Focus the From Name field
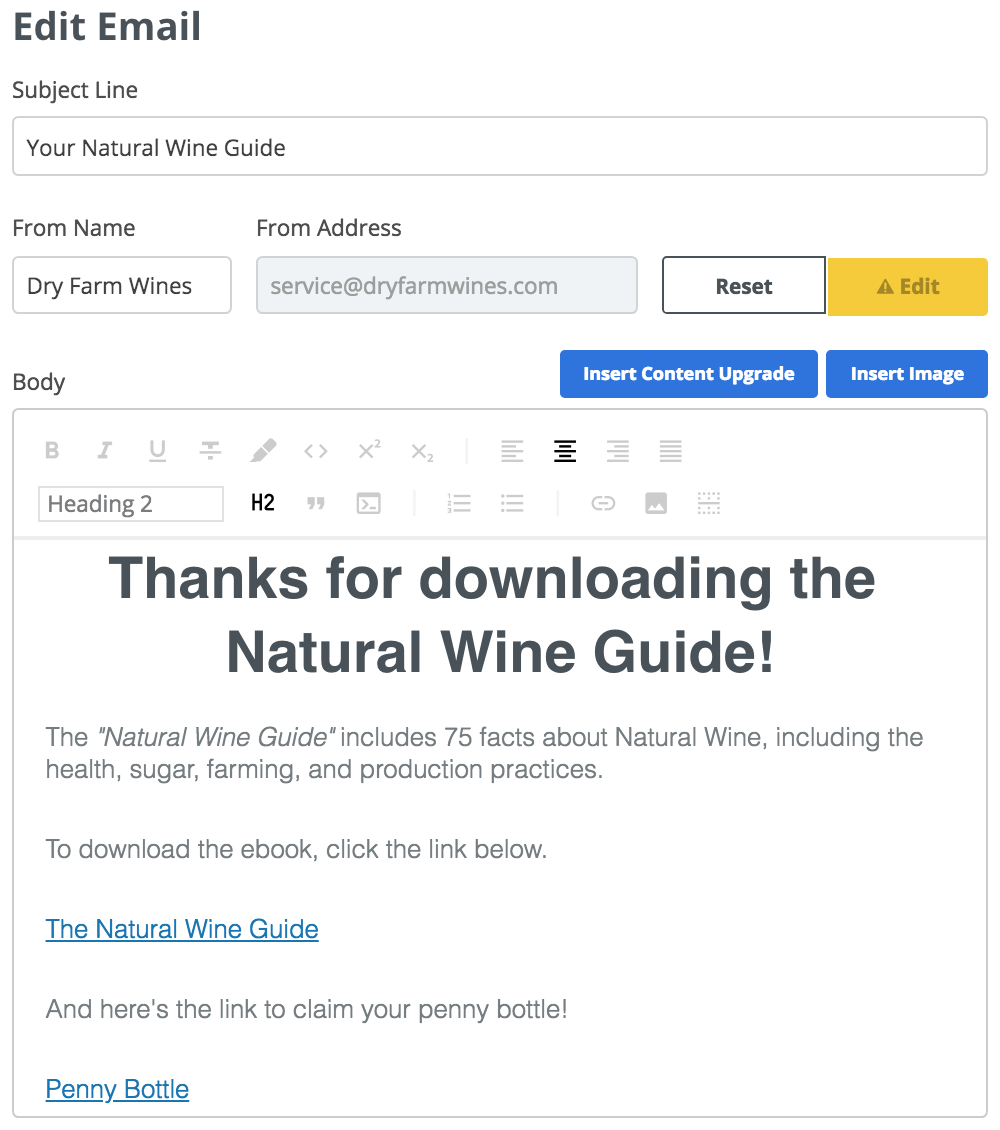1000x1130 pixels. click(122, 285)
